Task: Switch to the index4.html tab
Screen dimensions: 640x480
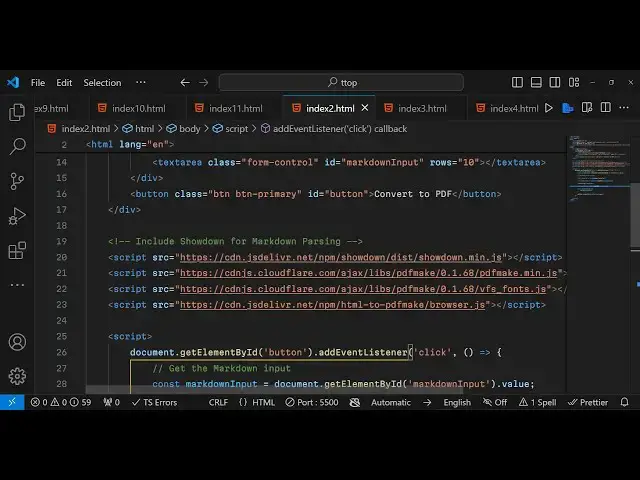Action: (508, 108)
